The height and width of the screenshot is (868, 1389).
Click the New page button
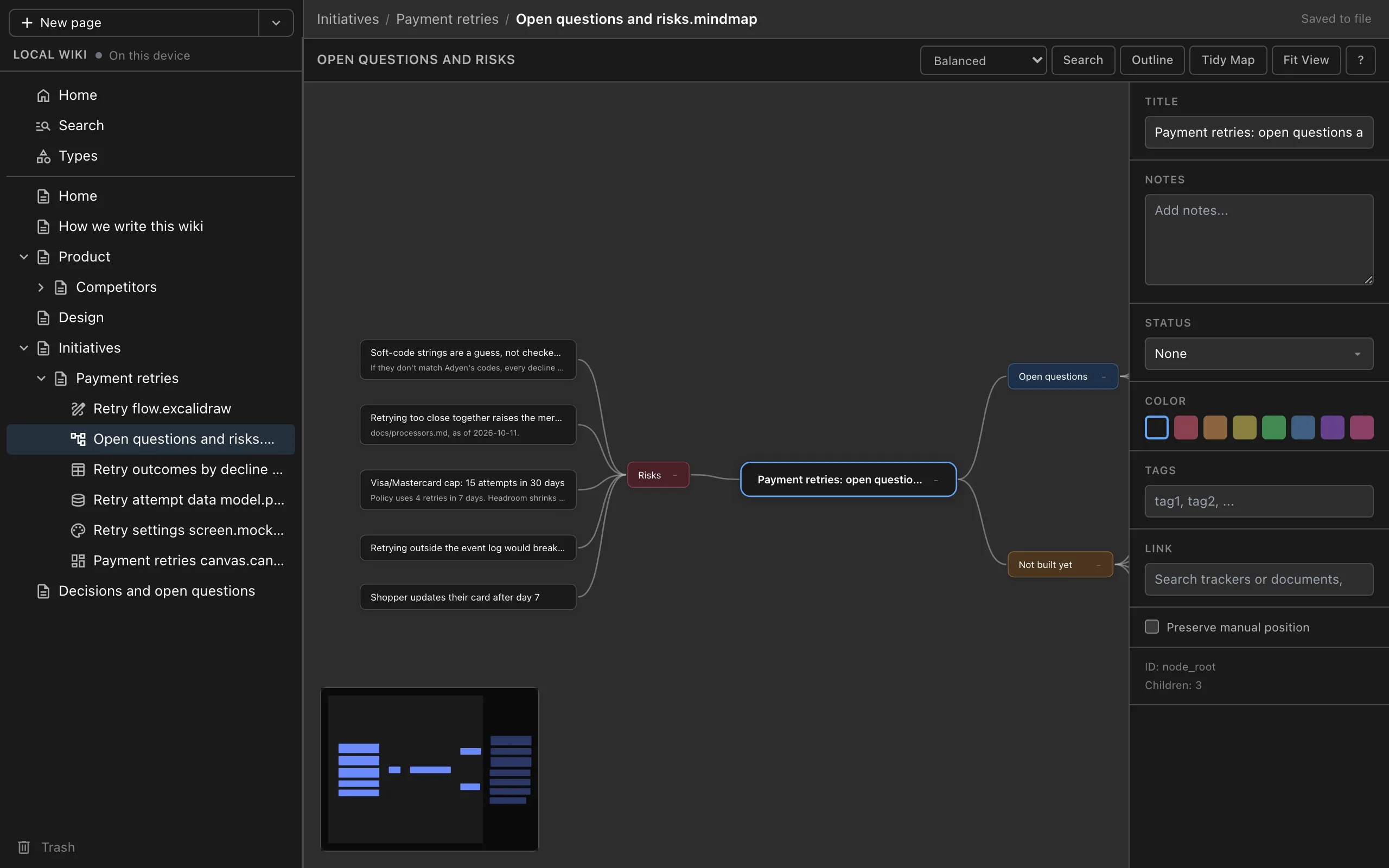tap(135, 23)
